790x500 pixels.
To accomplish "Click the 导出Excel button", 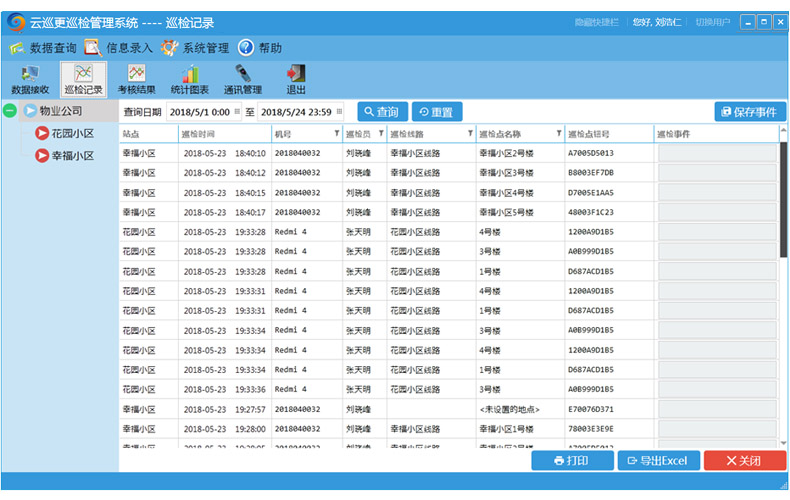I will pos(659,461).
